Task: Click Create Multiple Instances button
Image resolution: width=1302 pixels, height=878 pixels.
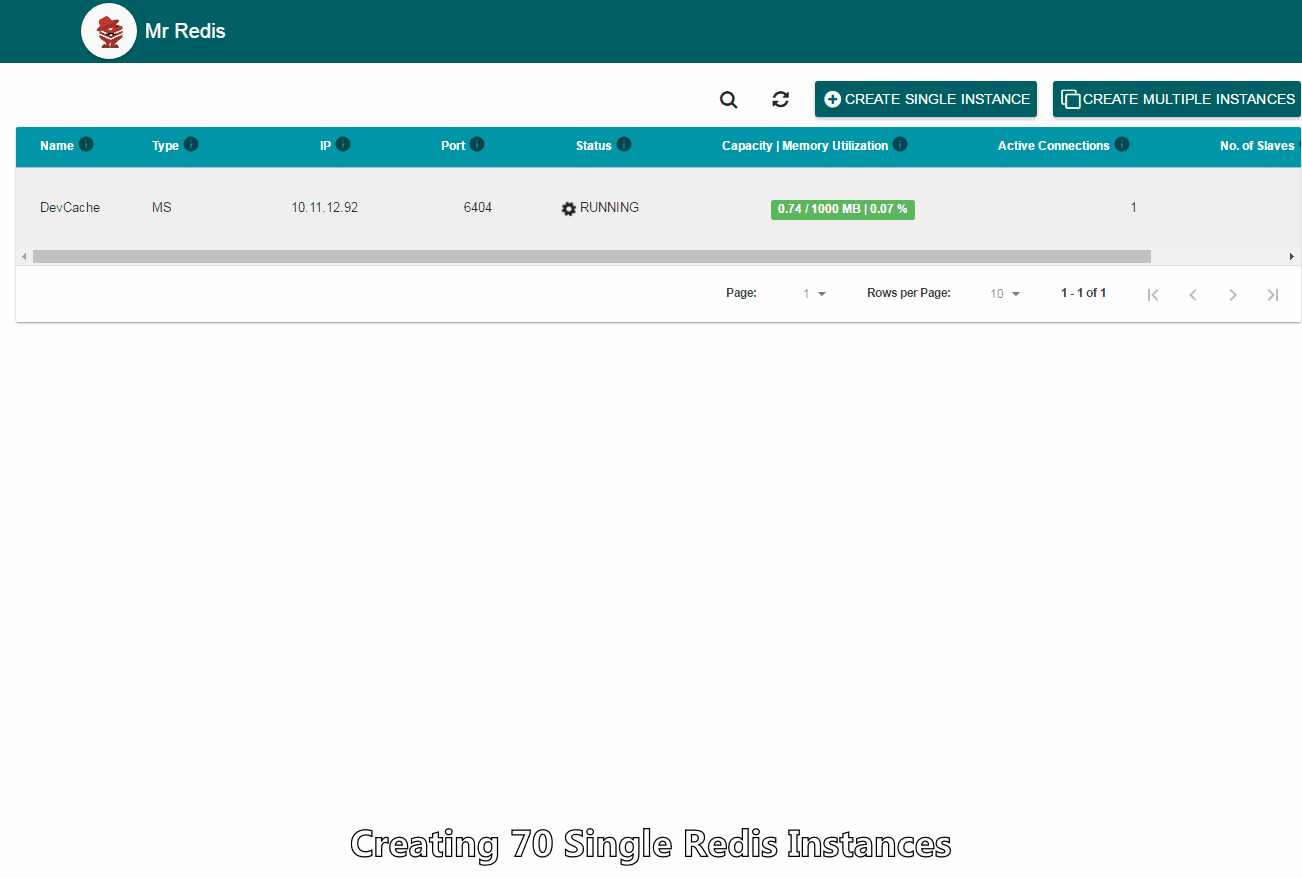Action: [1177, 99]
